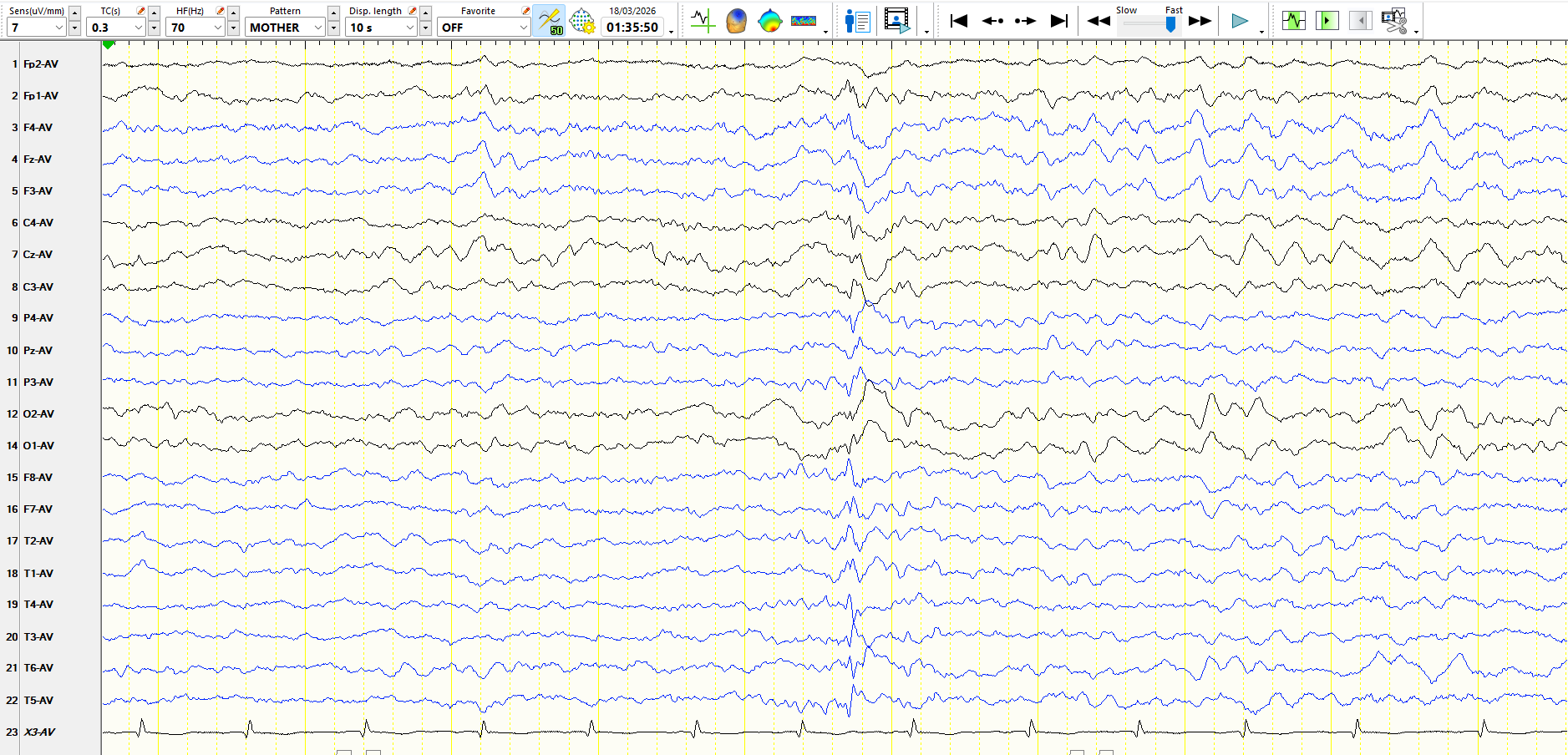Viewport: 1568px width, 755px height.
Task: Click the Slow–Fast playback speed slider
Action: click(1149, 24)
